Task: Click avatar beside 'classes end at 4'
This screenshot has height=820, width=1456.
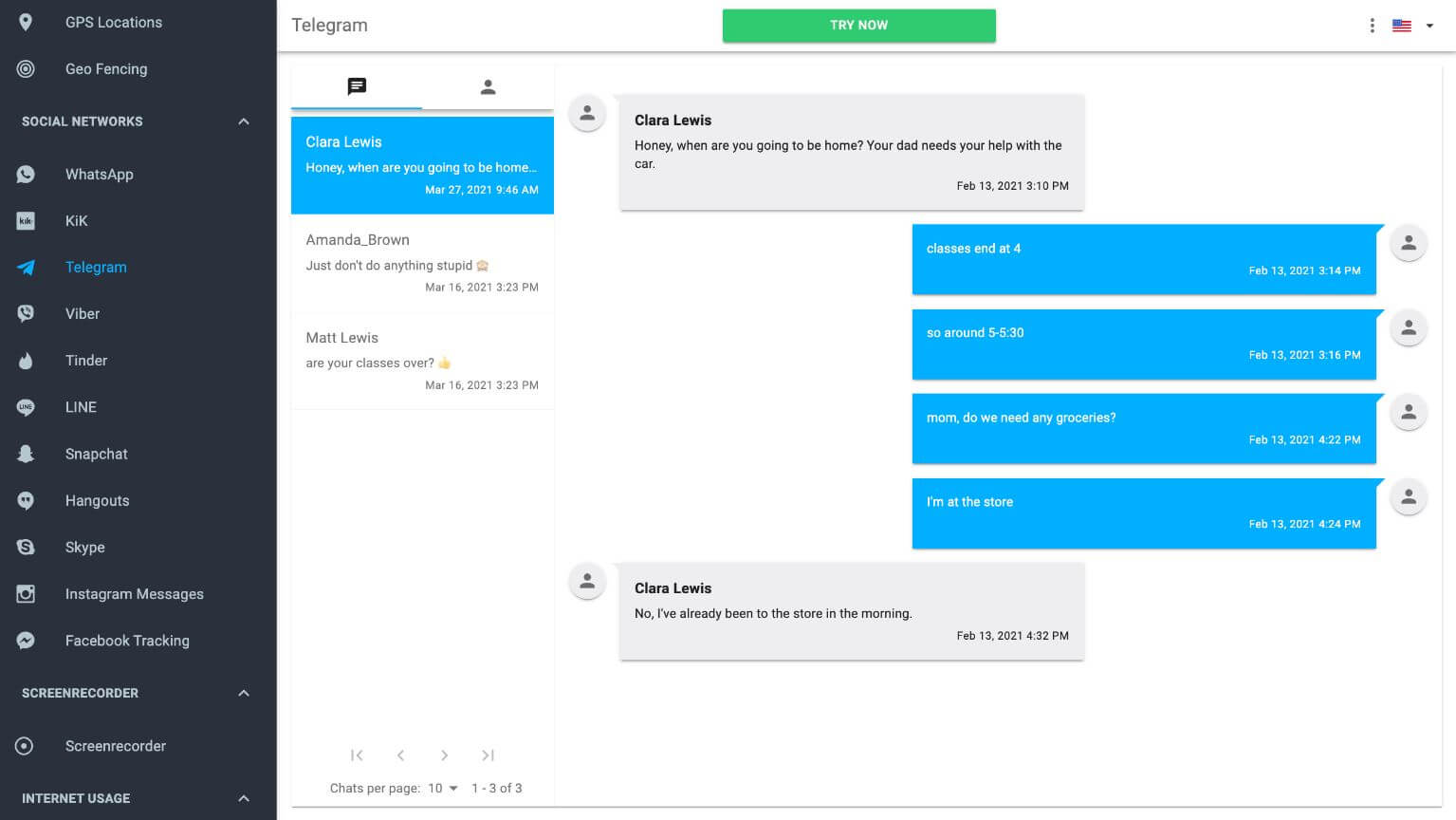Action: [1409, 243]
